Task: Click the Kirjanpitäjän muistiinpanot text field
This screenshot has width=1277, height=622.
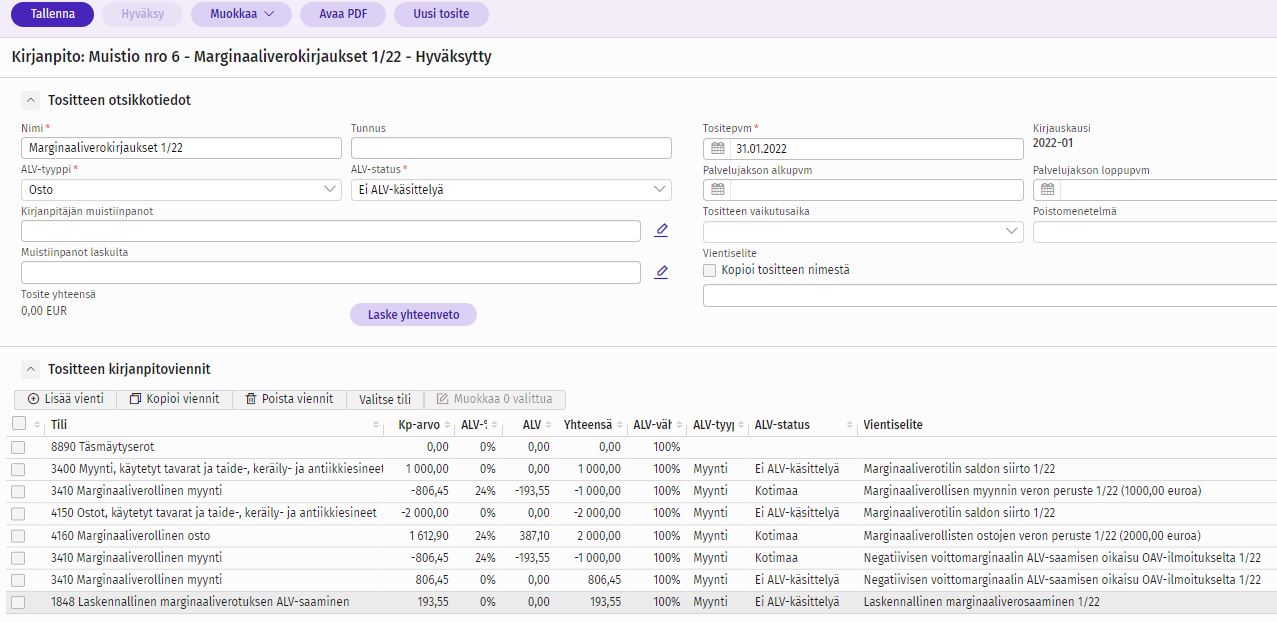Action: 331,231
